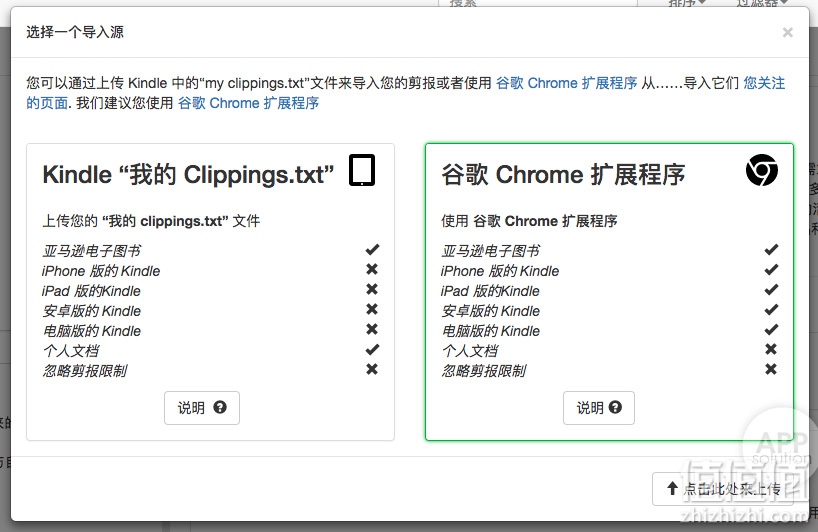
Task: Click 忽略剪报限制 cross in Chrome card
Action: click(771, 369)
